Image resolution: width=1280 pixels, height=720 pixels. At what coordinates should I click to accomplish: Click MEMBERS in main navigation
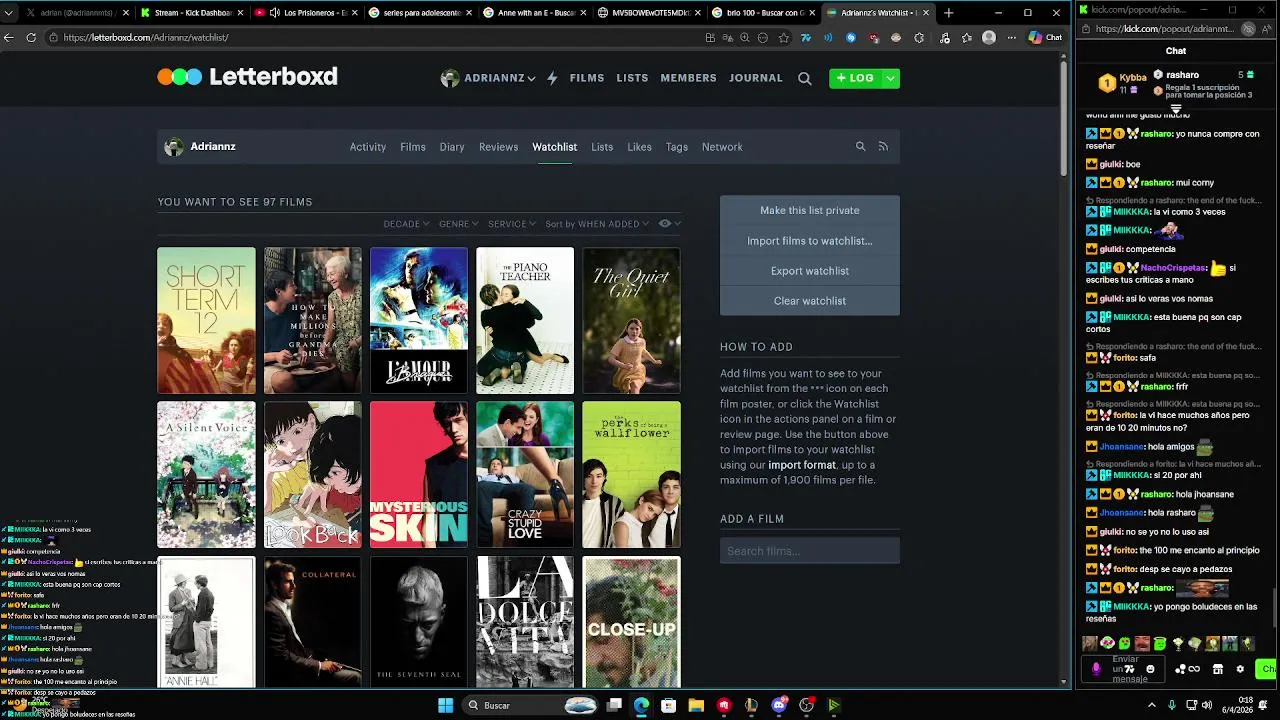tap(688, 78)
